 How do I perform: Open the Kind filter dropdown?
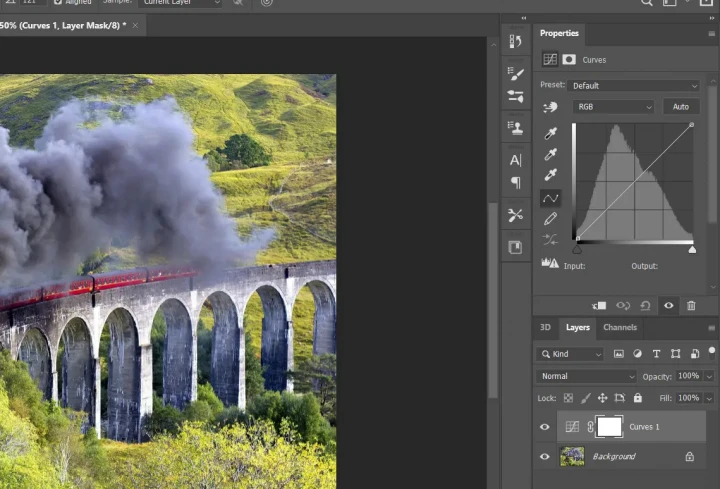(x=570, y=354)
